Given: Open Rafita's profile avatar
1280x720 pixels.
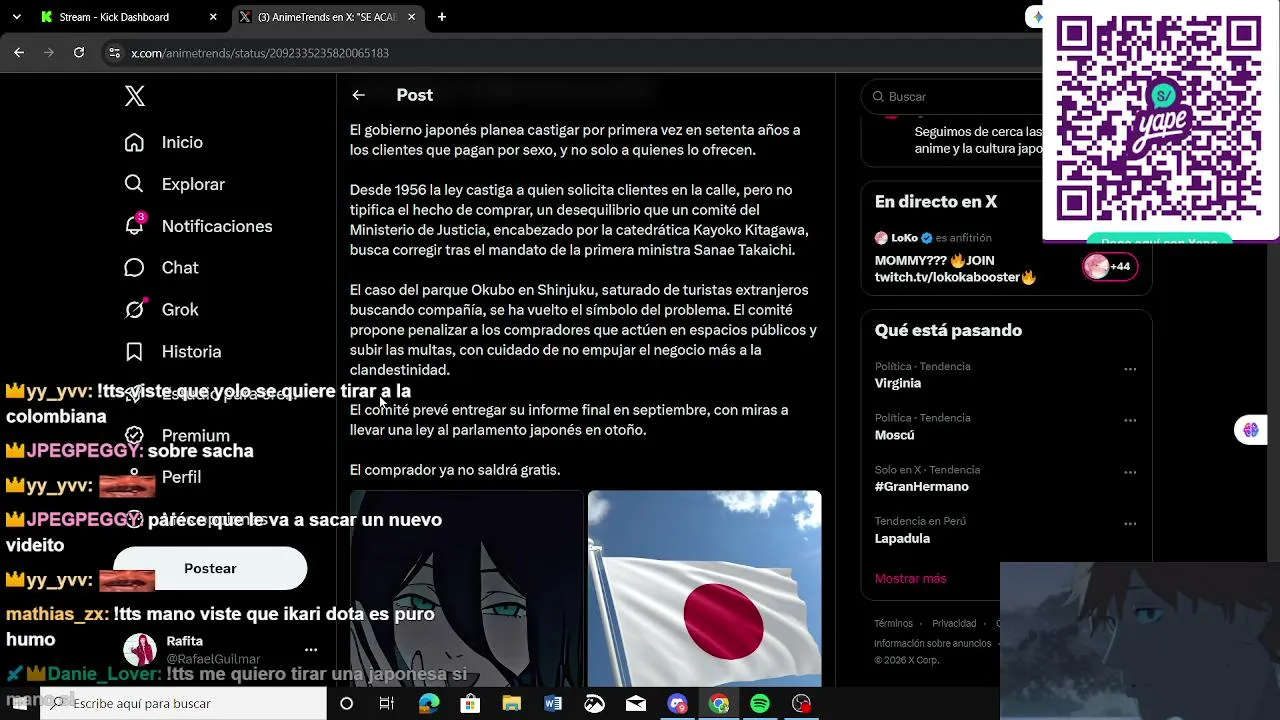Looking at the screenshot, I should pyautogui.click(x=140, y=650).
